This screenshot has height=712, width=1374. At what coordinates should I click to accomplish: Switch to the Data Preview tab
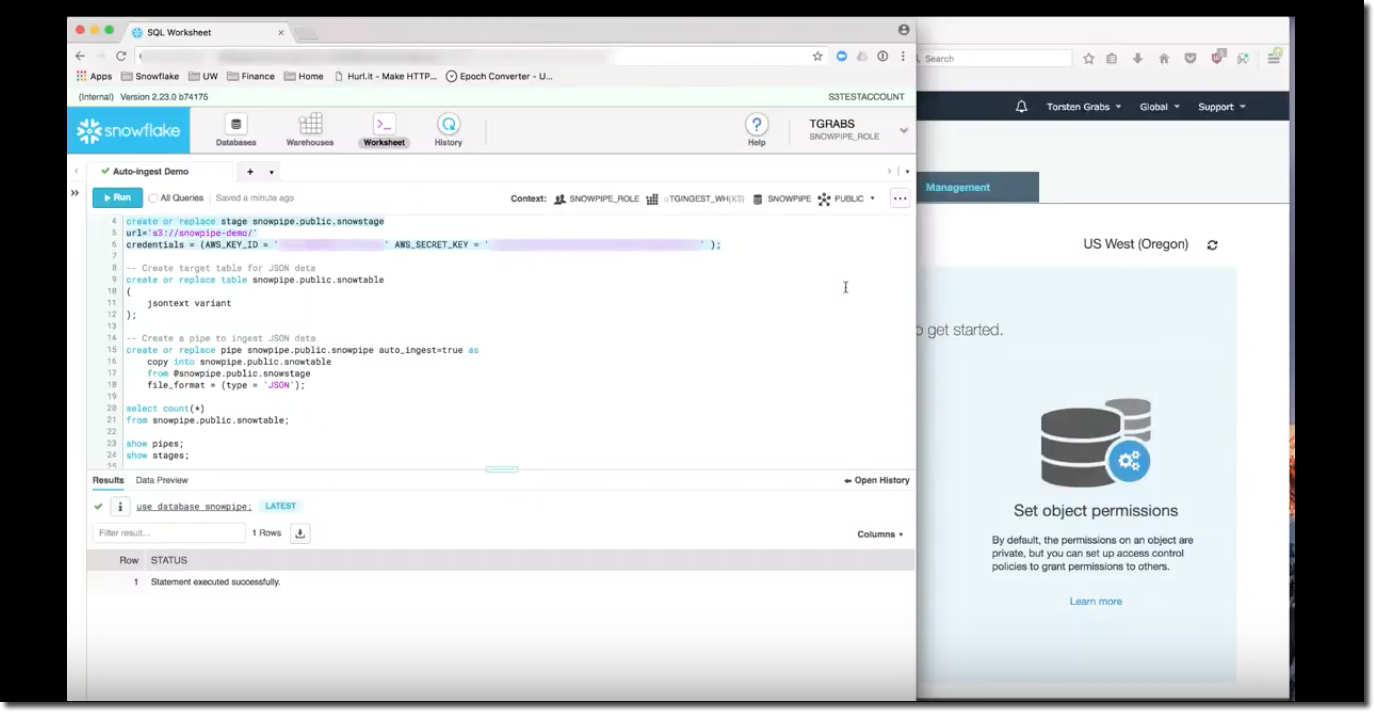162,480
